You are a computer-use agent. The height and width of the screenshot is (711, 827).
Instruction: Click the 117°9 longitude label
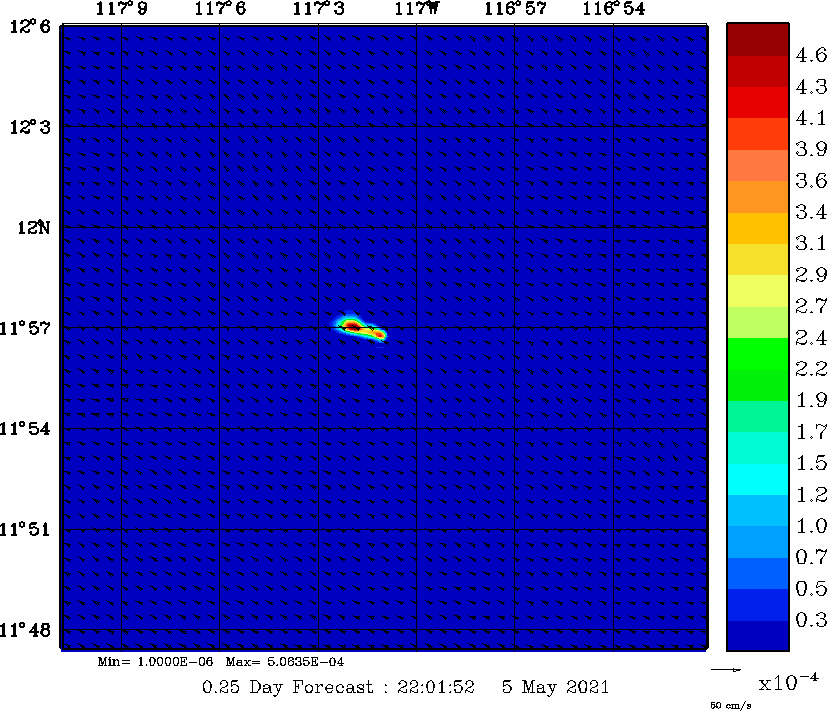click(x=121, y=8)
